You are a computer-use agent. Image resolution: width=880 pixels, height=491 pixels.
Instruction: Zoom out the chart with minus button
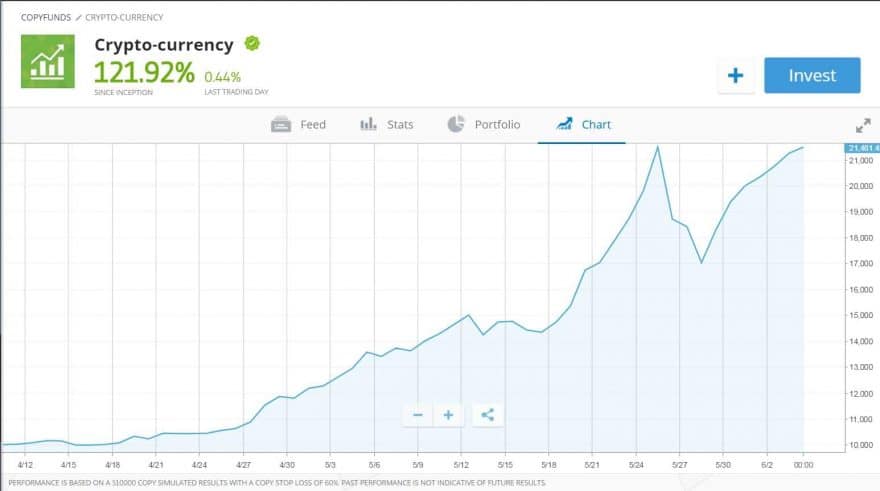click(x=418, y=415)
